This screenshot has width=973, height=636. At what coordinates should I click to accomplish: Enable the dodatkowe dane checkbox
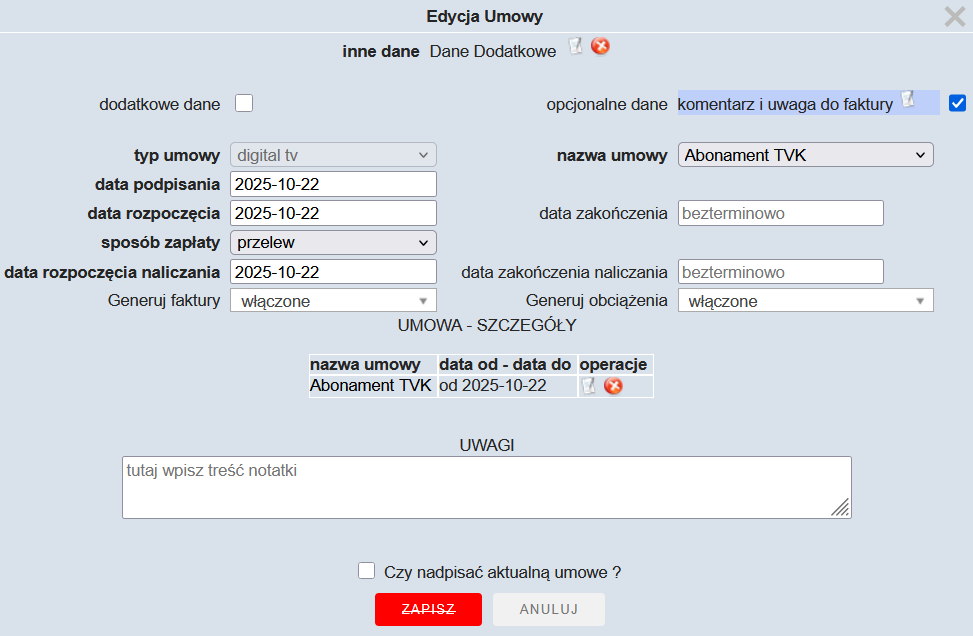coord(244,103)
